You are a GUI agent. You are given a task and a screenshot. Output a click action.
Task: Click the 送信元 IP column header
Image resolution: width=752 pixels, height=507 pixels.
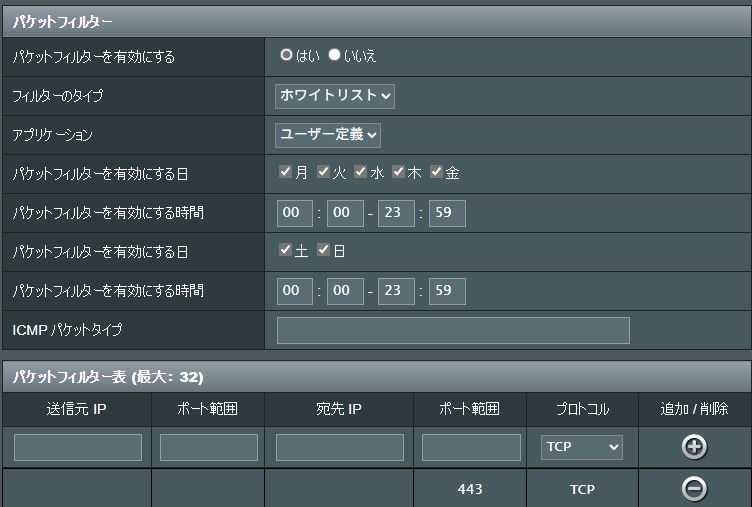[x=77, y=409]
